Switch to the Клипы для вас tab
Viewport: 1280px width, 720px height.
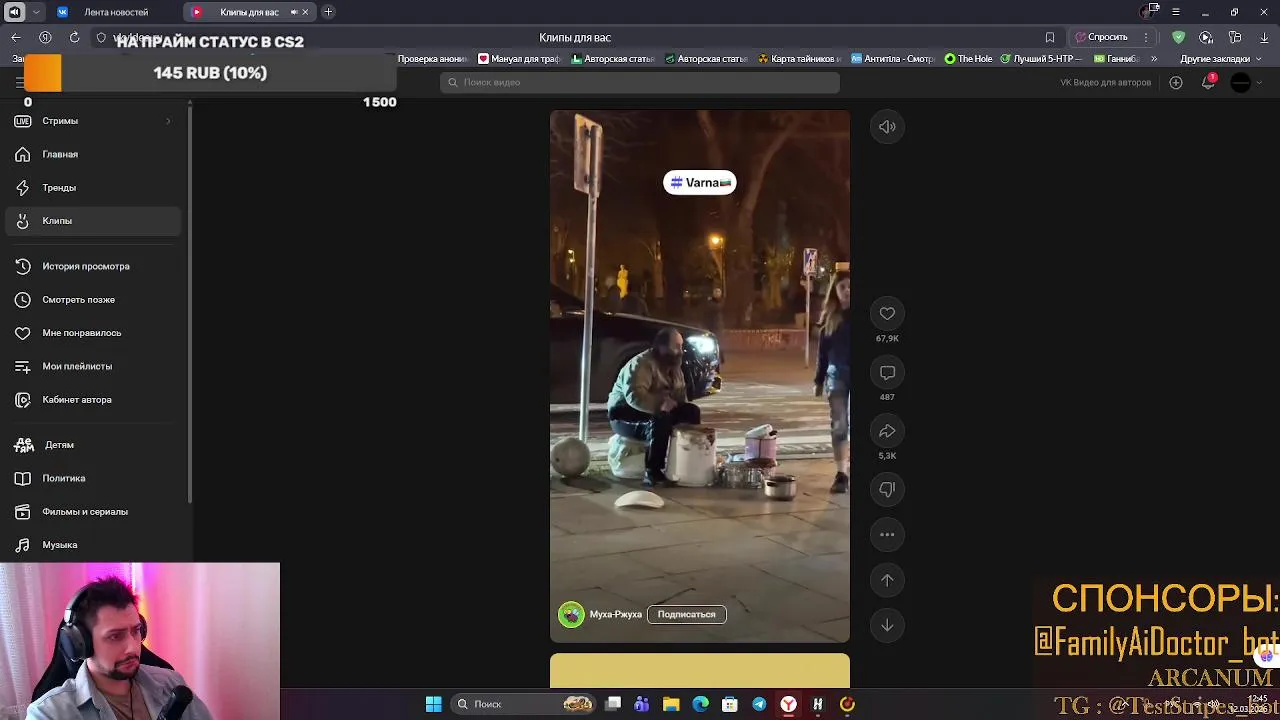[x=249, y=12]
